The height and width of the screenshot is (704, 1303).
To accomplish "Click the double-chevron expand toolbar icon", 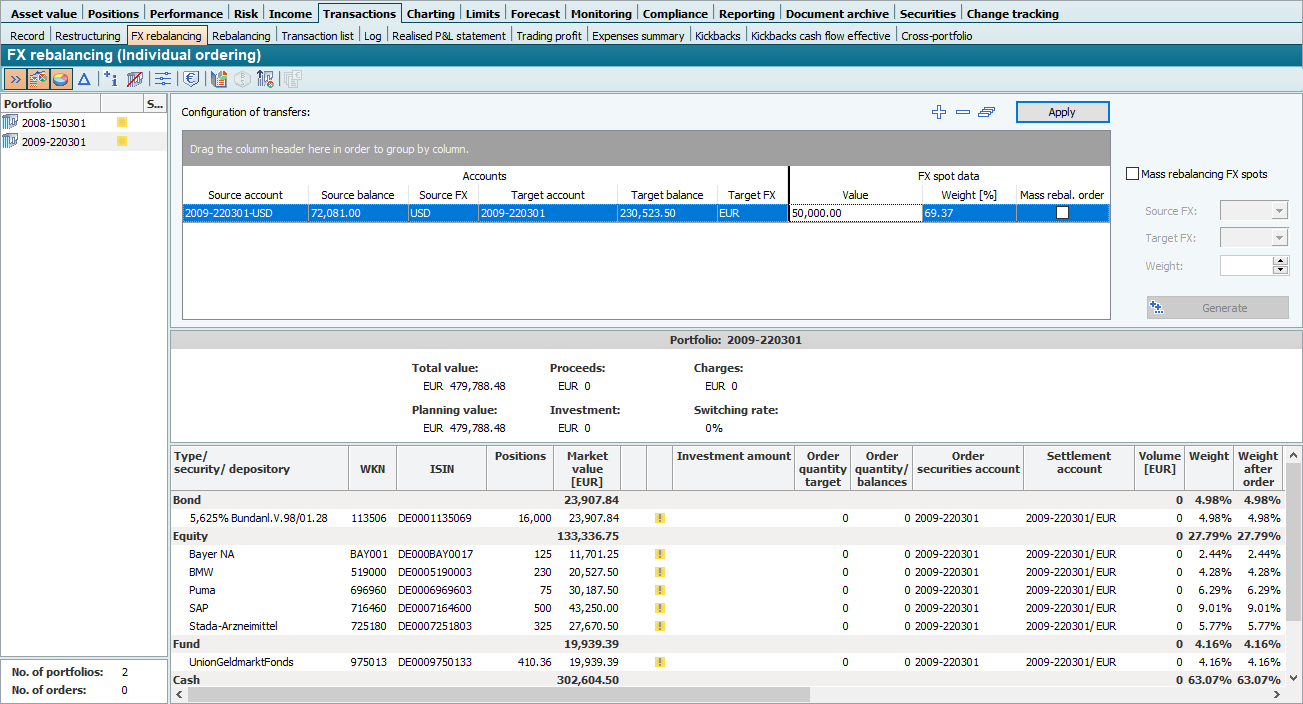I will (15, 79).
